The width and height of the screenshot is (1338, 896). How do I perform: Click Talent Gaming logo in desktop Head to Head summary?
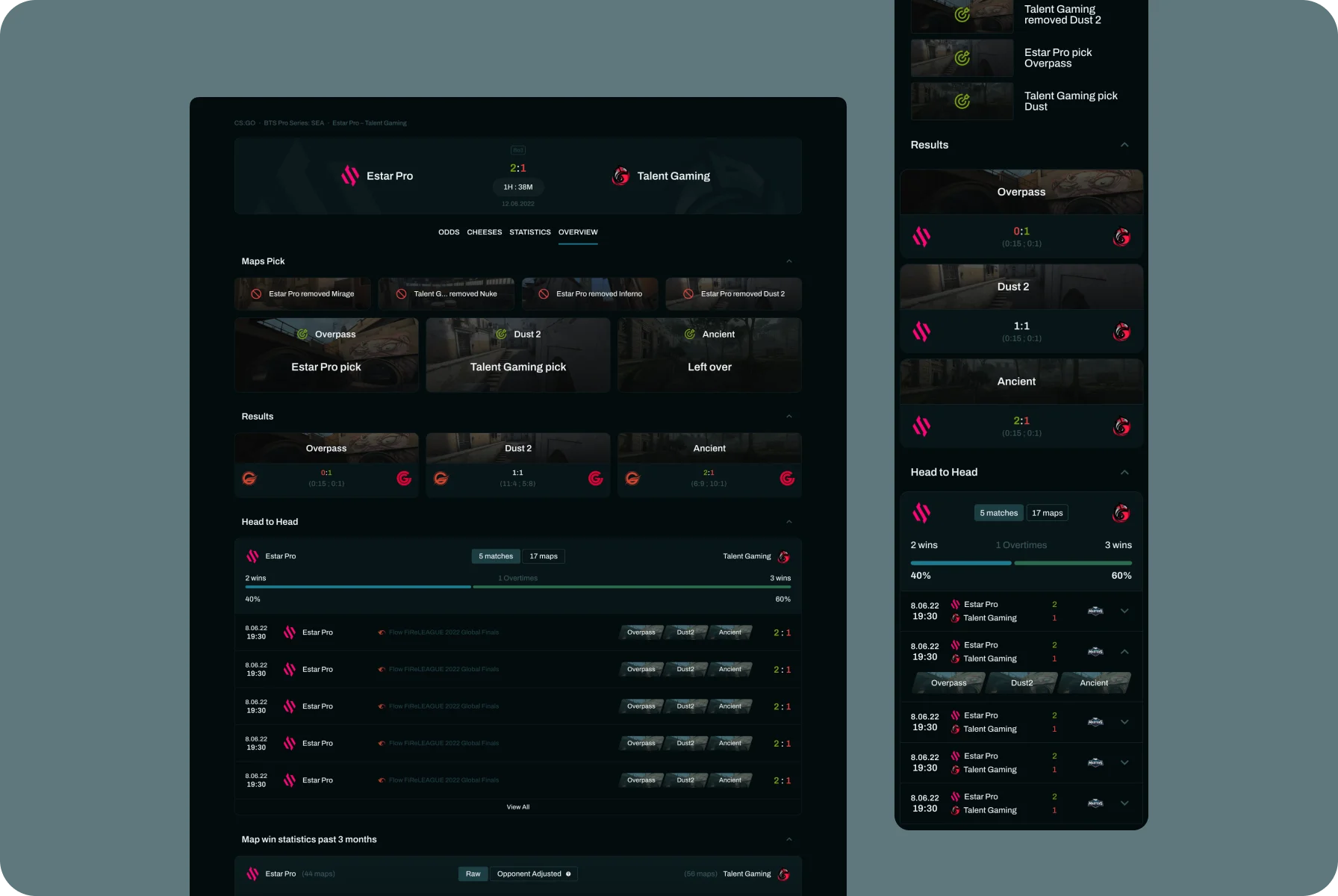tap(784, 557)
